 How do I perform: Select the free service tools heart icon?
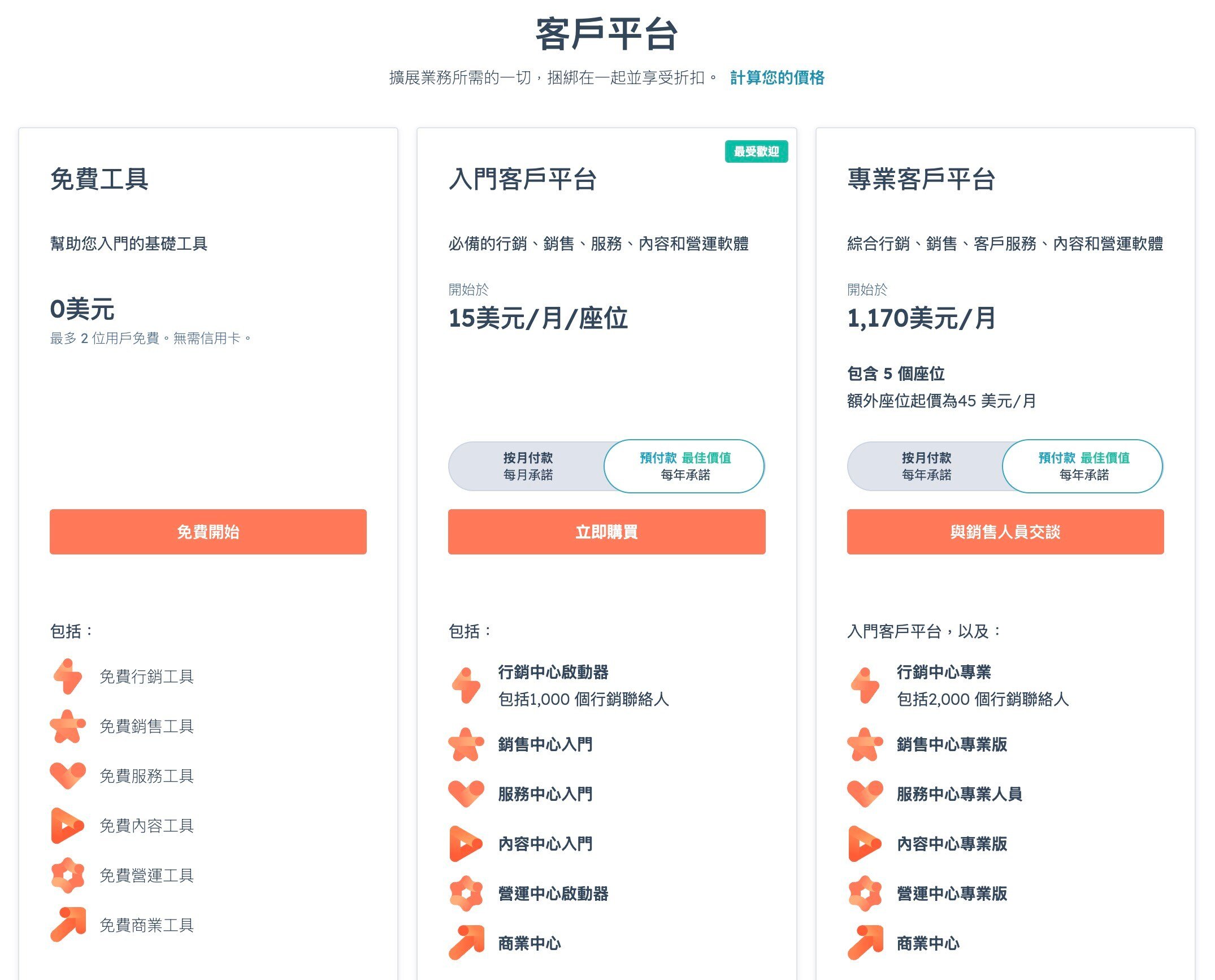pyautogui.click(x=68, y=775)
